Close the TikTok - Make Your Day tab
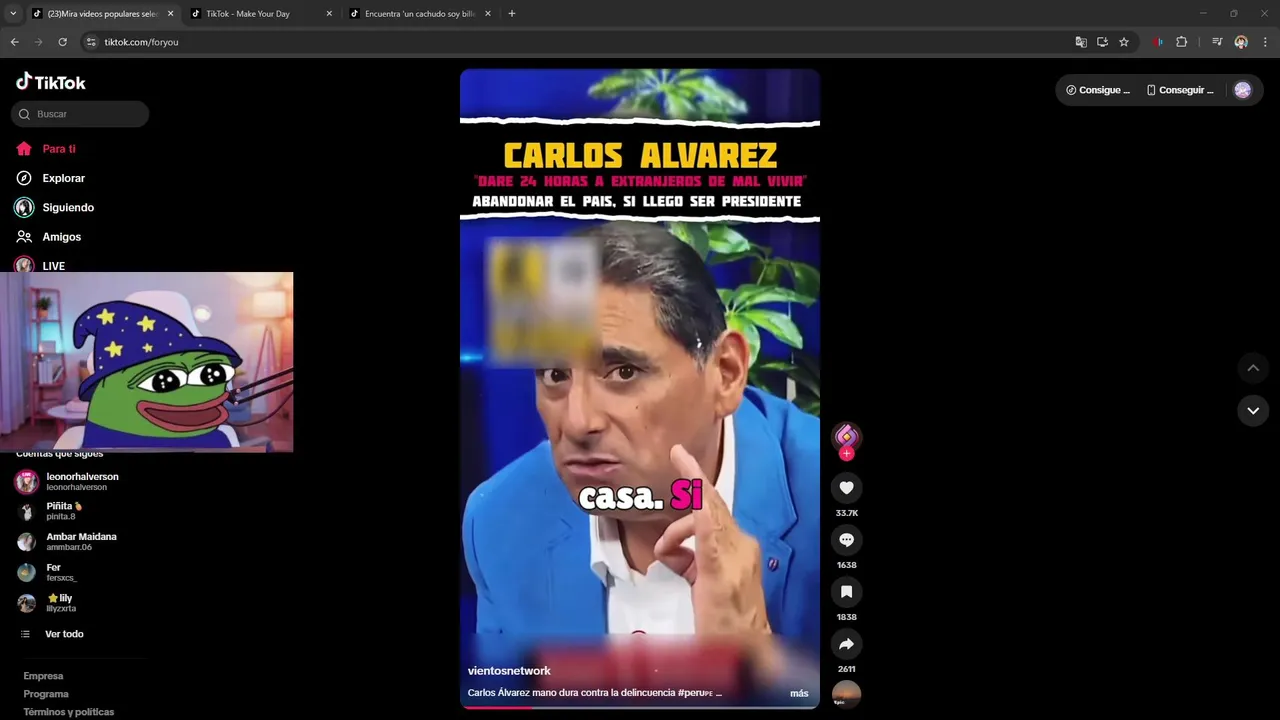This screenshot has width=1280, height=720. click(329, 14)
